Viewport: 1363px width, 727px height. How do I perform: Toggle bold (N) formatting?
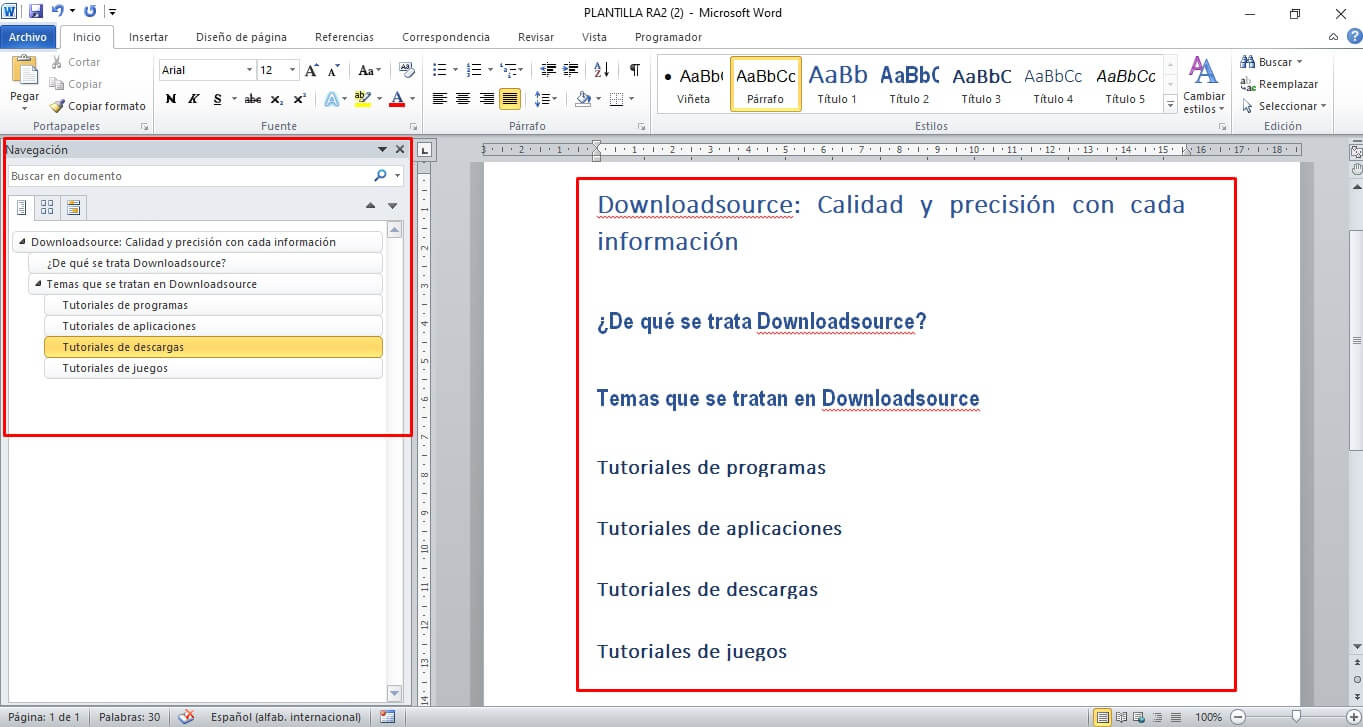pos(171,99)
